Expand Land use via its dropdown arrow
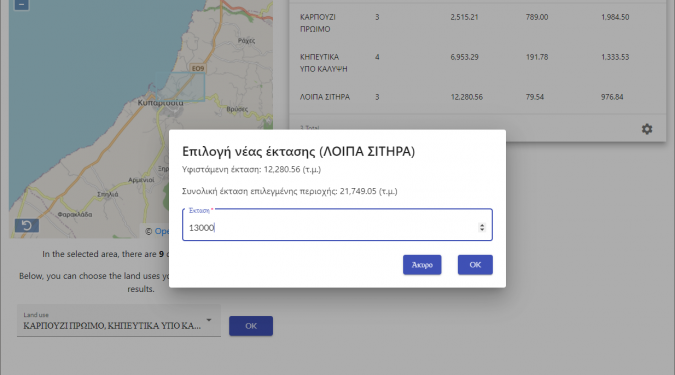 (x=209, y=320)
